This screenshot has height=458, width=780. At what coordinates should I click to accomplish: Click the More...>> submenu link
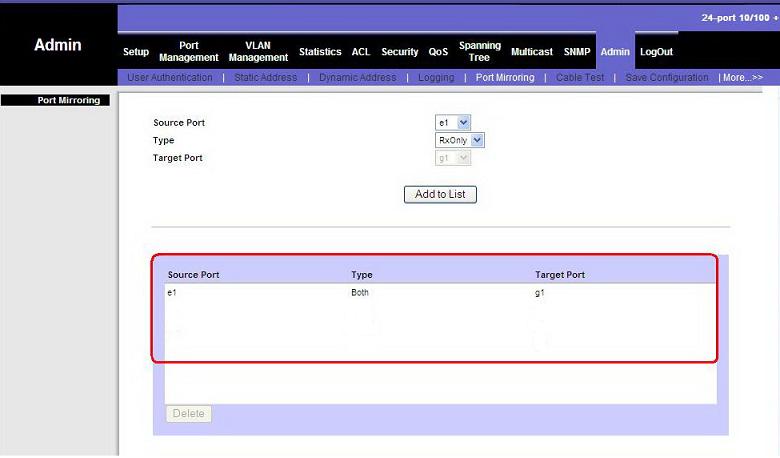[x=741, y=78]
